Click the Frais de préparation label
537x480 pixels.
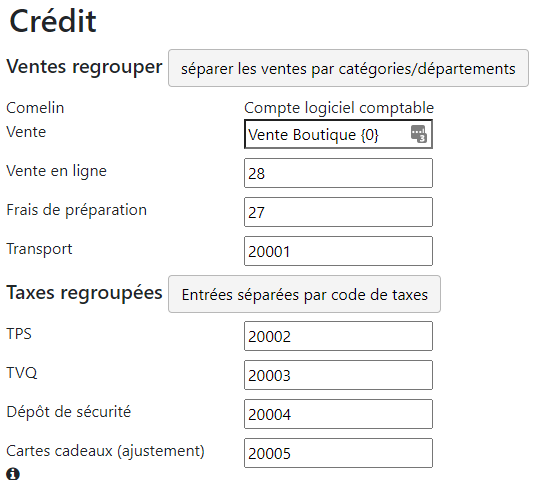pyautogui.click(x=77, y=210)
